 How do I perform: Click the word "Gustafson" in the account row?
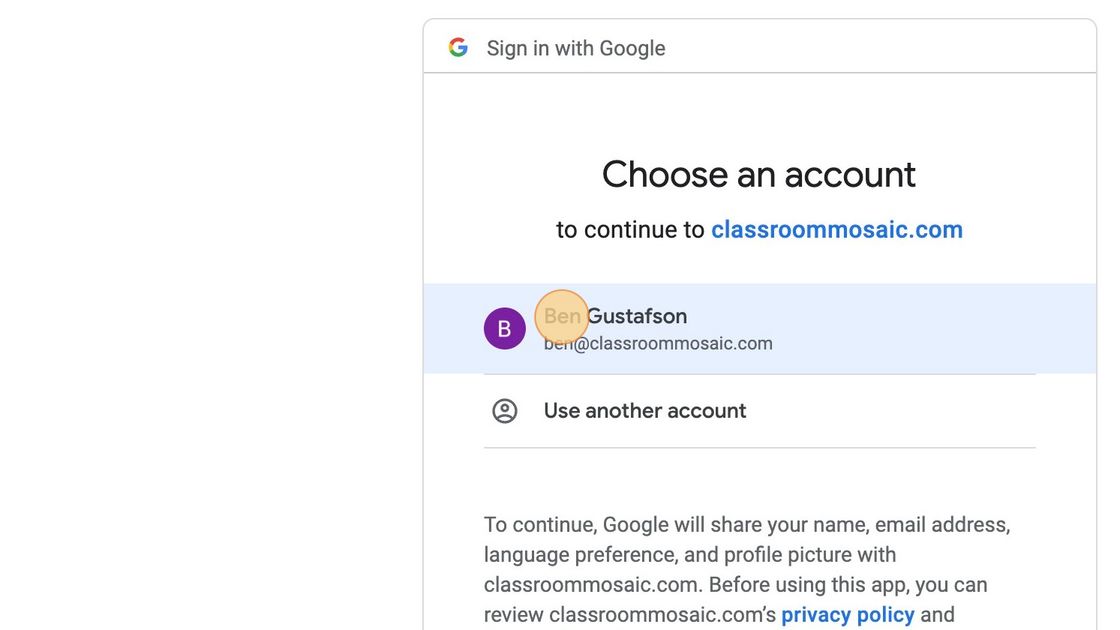click(637, 317)
